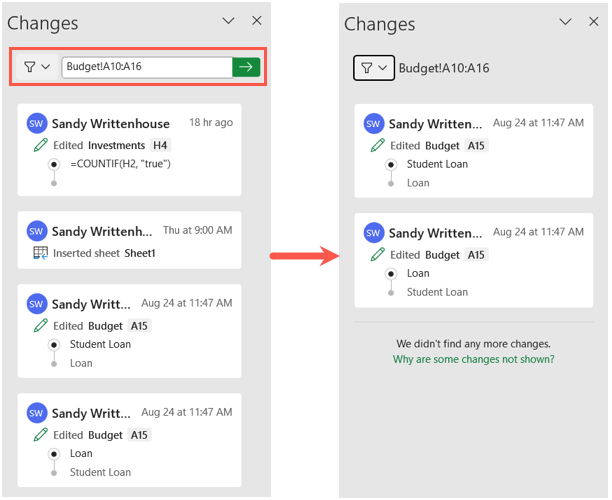612x500 pixels.
Task: Click pencil icon on Investments H4 edit
Action: [41, 145]
